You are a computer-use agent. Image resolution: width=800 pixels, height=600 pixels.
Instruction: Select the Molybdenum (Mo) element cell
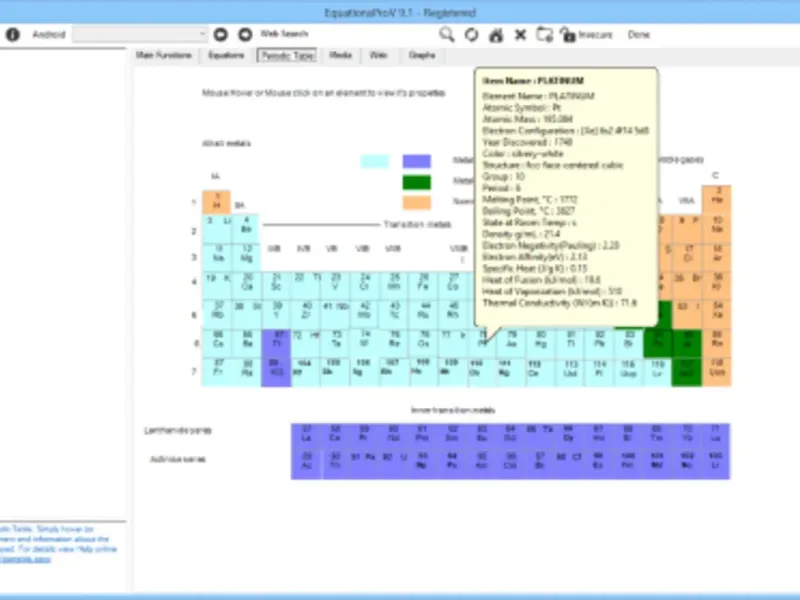pyautogui.click(x=364, y=314)
